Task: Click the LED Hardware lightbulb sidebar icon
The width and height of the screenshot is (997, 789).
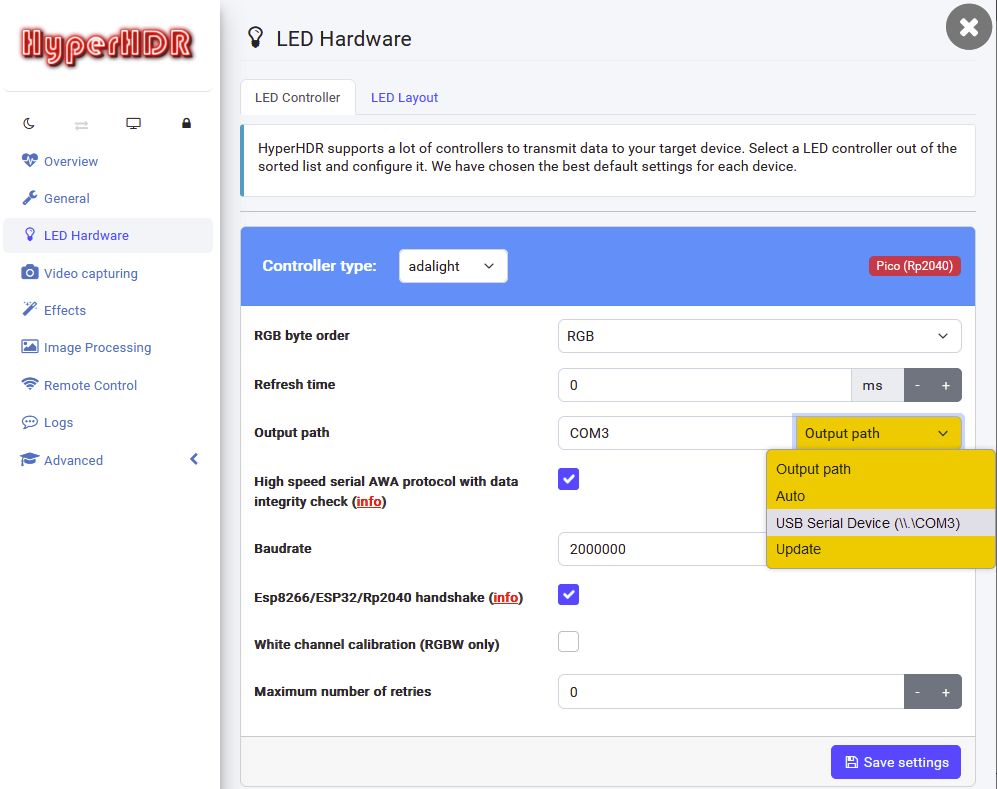Action: 30,235
